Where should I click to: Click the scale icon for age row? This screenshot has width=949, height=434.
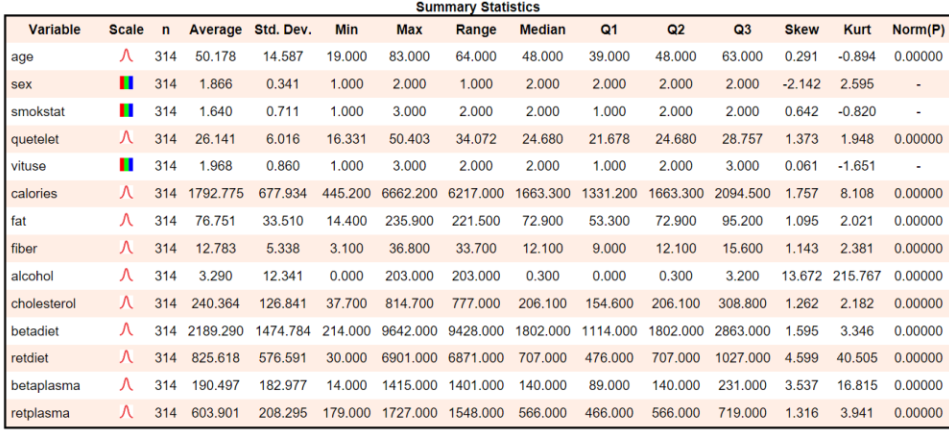point(126,57)
